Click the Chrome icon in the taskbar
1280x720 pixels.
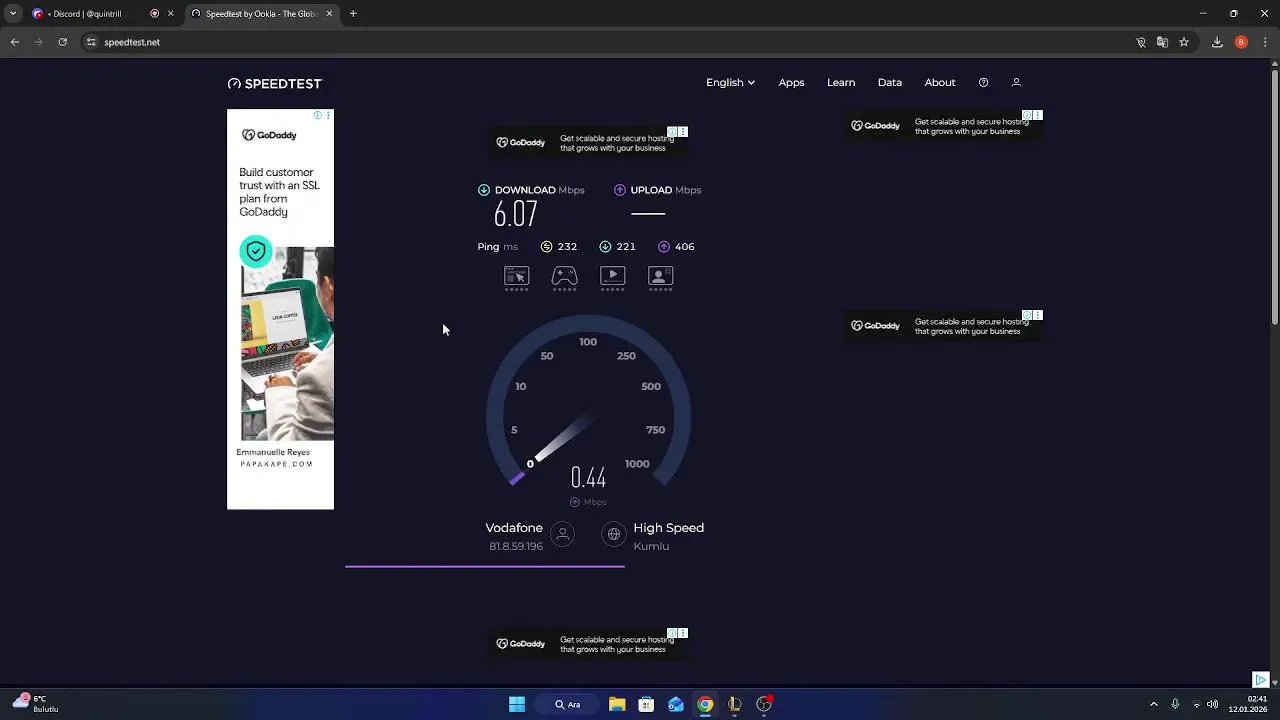click(x=705, y=704)
